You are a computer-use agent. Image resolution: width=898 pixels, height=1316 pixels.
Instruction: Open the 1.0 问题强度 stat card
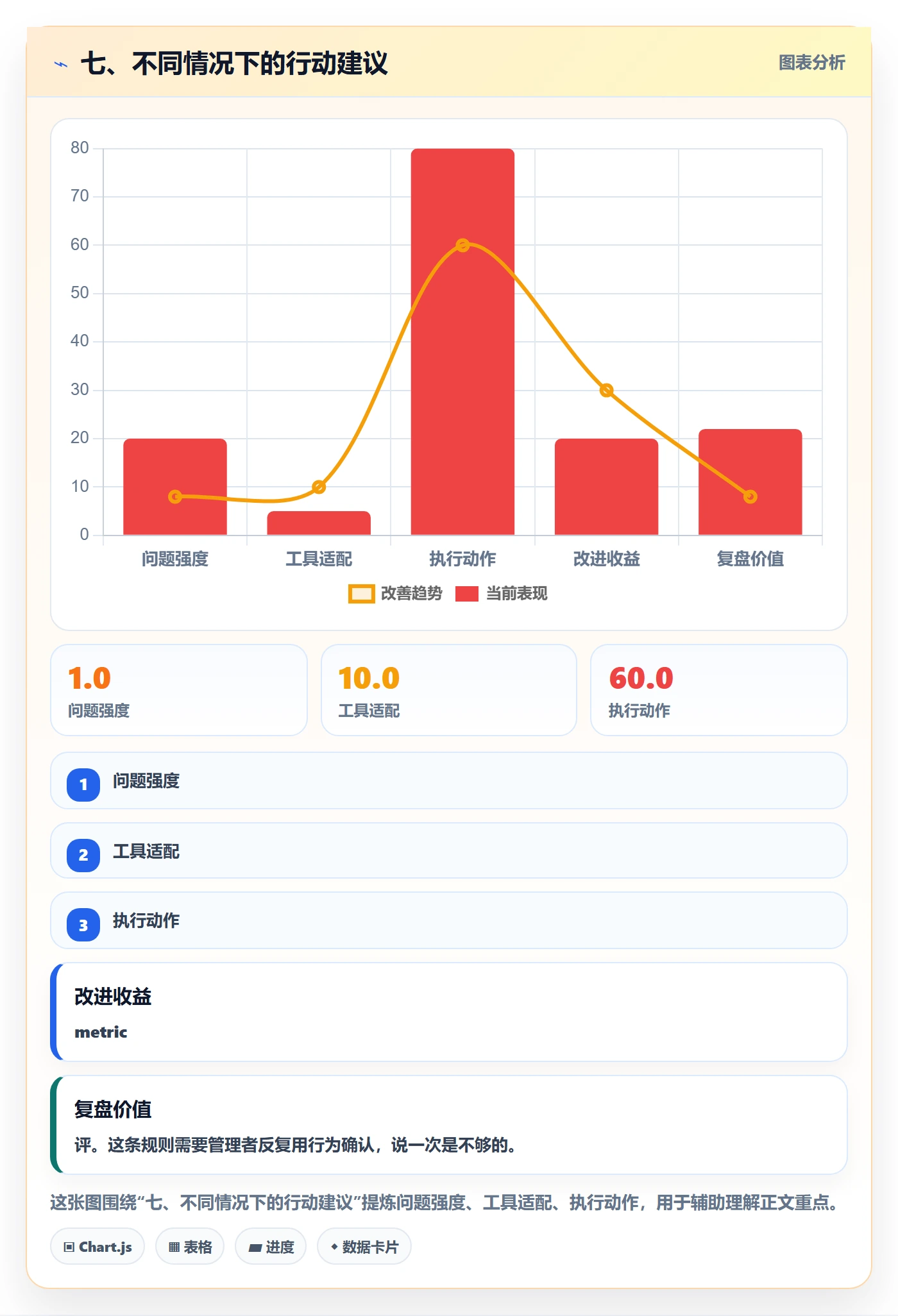[179, 690]
